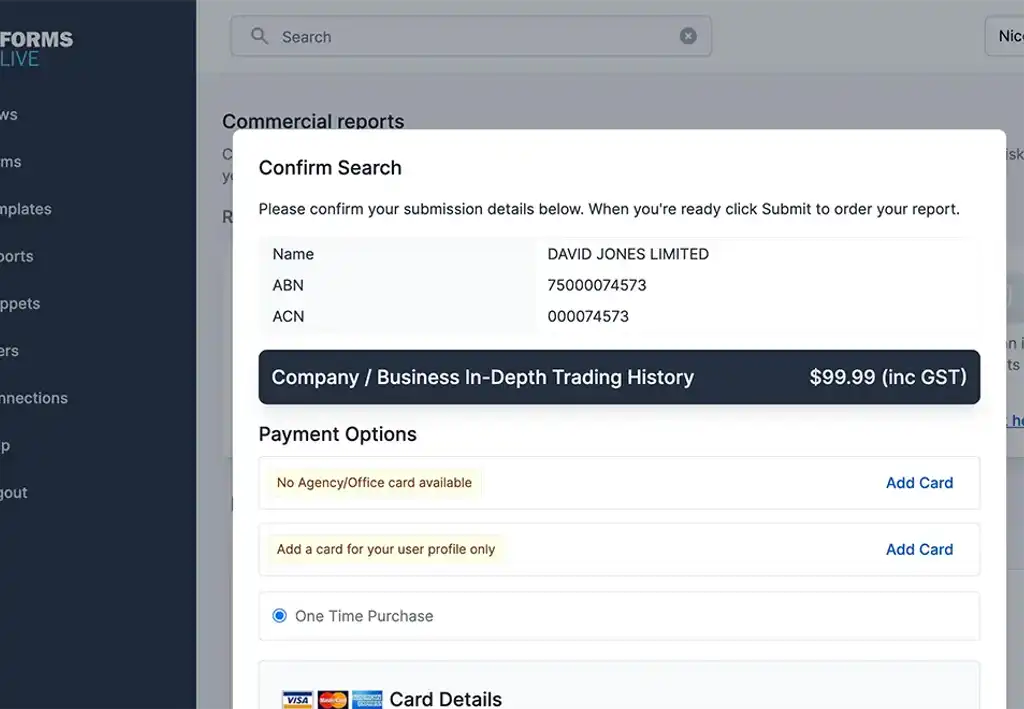Screen dimensions: 1024x709
Task: Add Card for your user profile only
Action: pos(919,549)
